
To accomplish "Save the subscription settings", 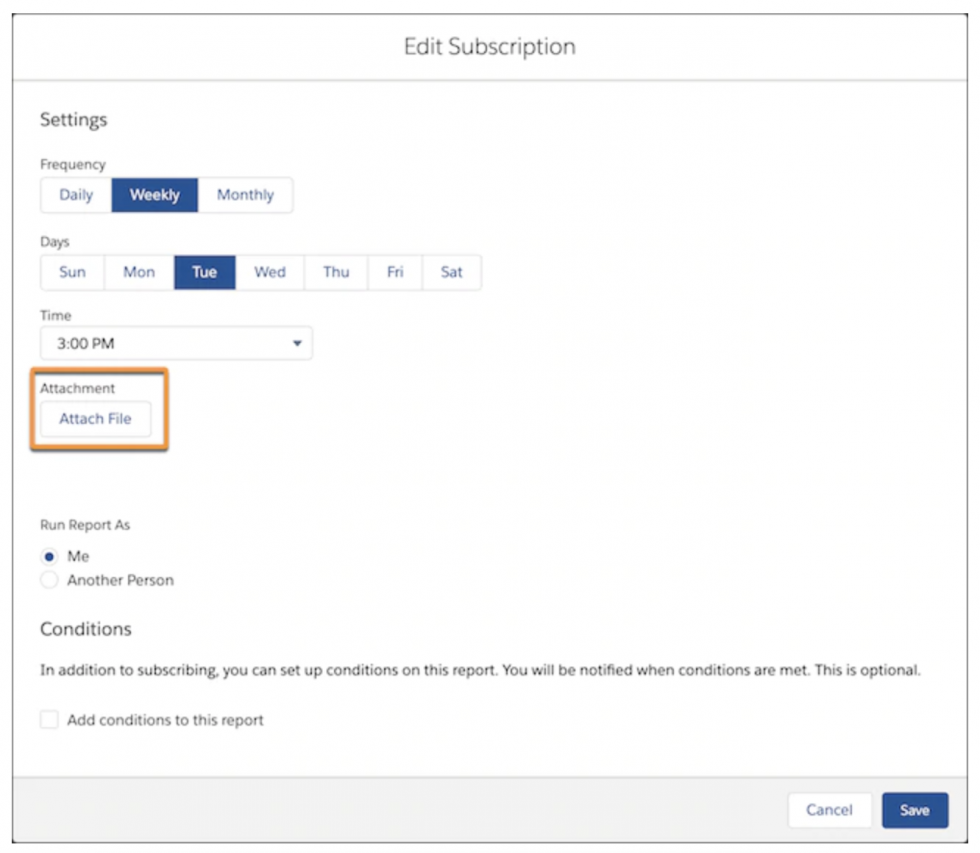I will 914,810.
